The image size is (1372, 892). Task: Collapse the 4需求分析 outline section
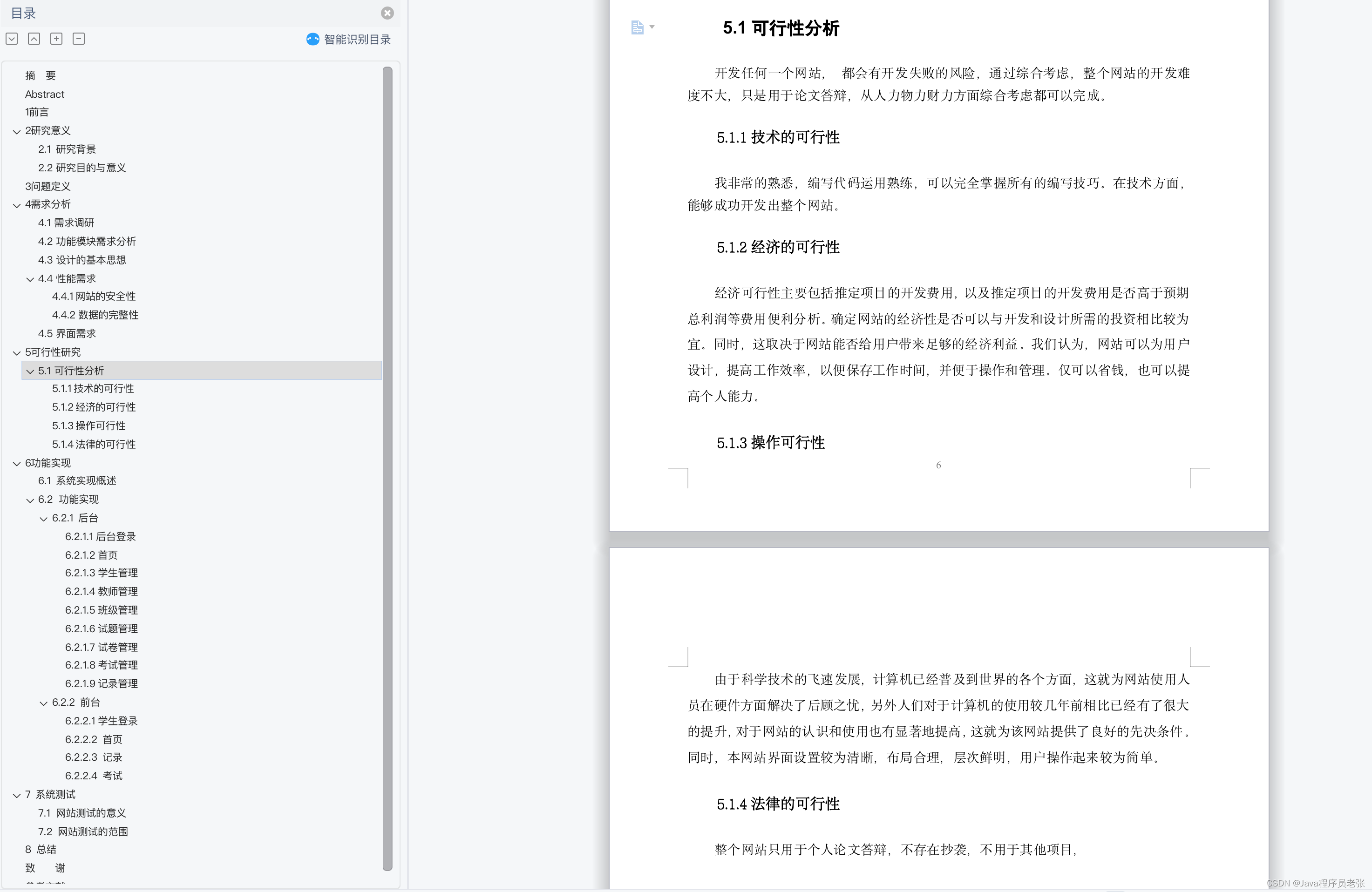click(x=17, y=205)
